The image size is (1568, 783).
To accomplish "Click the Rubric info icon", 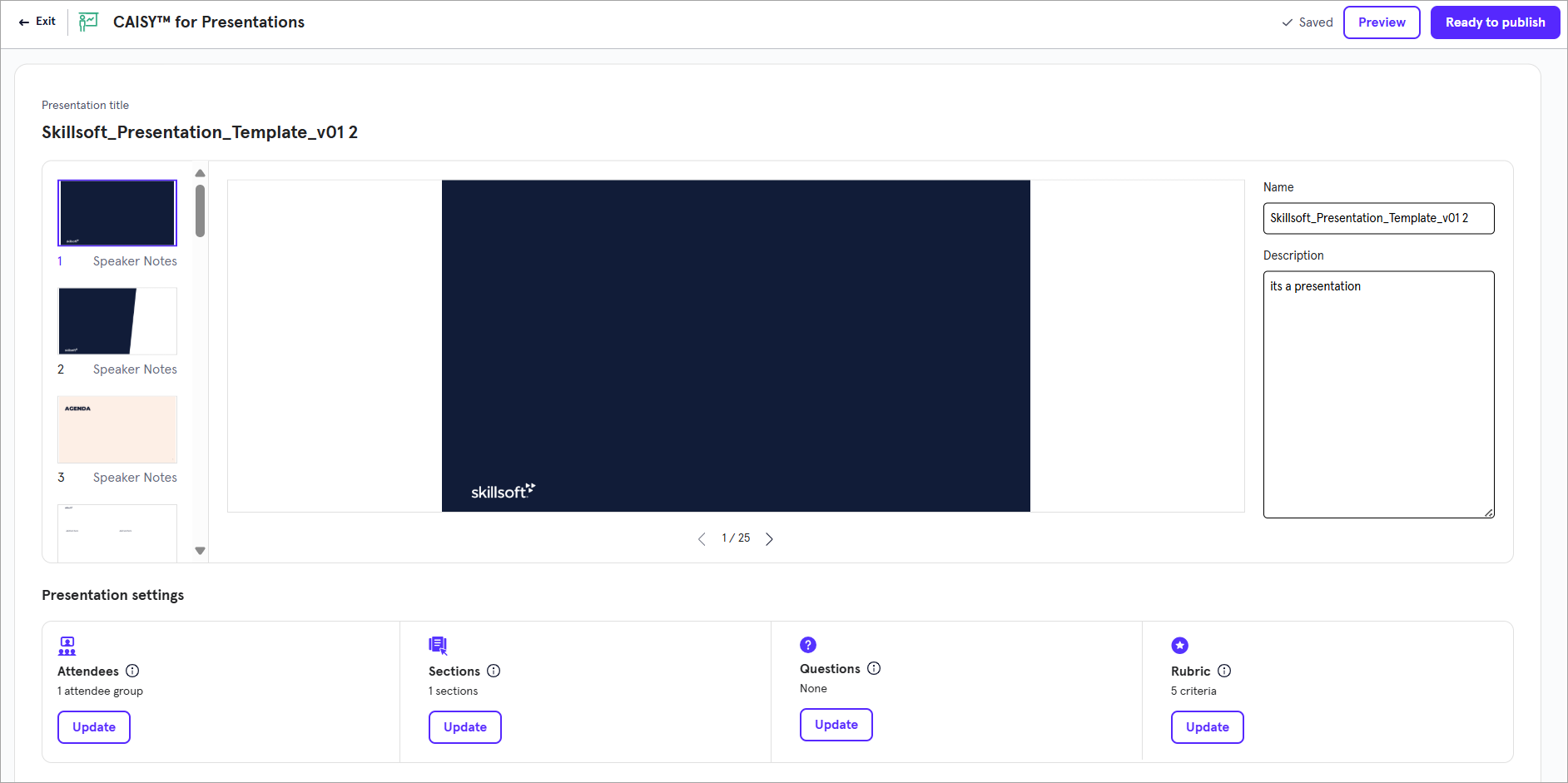I will (x=1224, y=671).
